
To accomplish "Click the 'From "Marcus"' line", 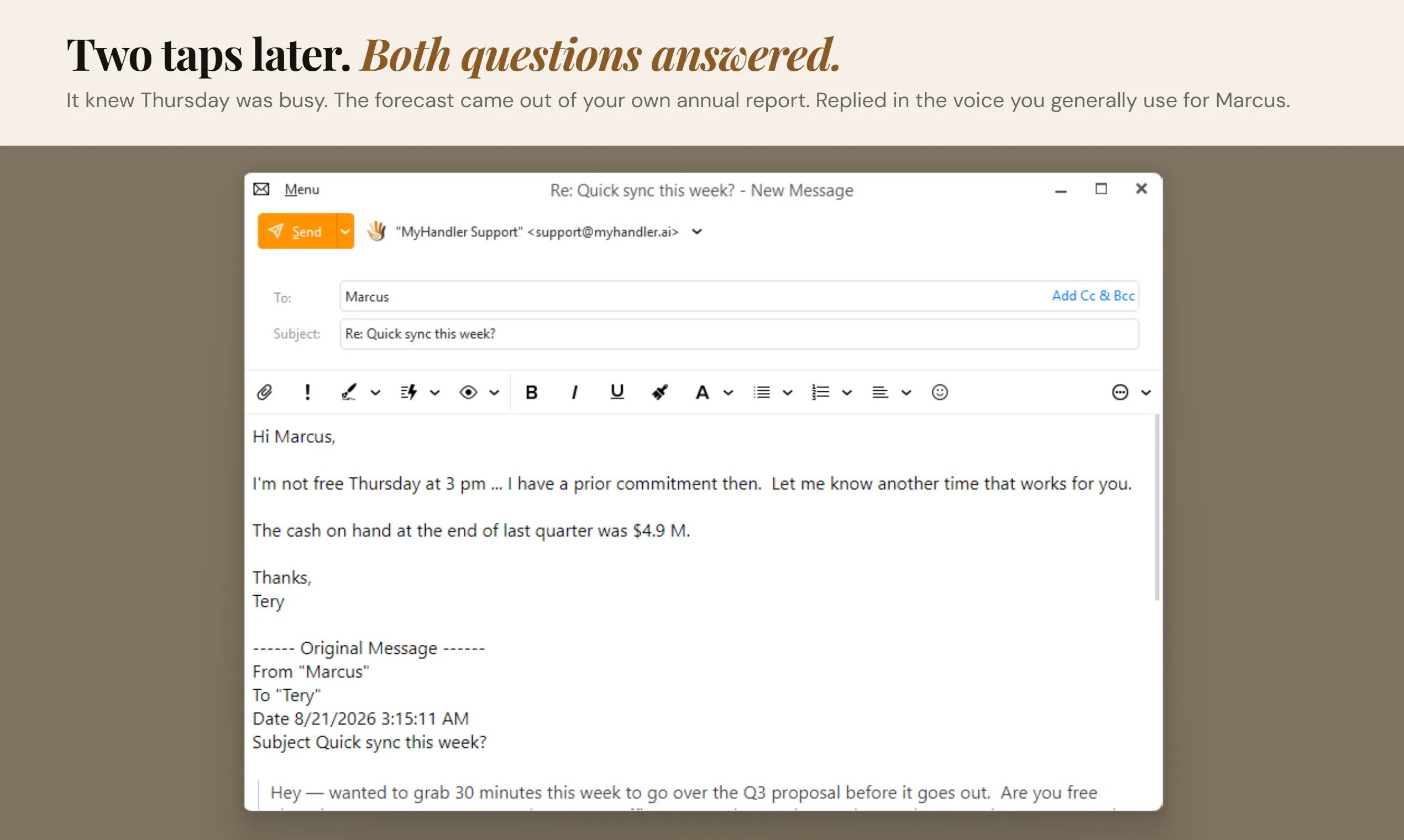I will pyautogui.click(x=311, y=671).
